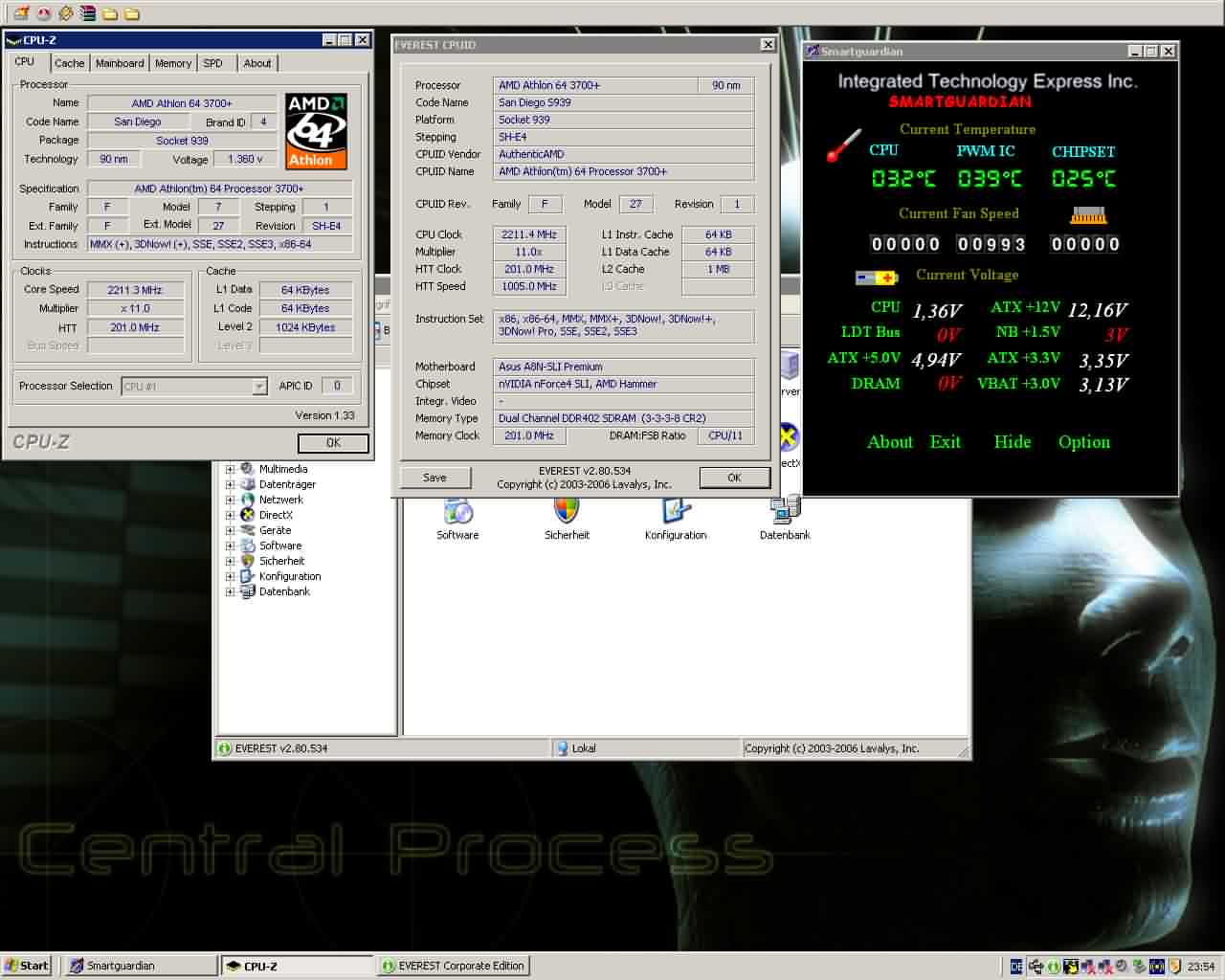Switch to EVEREST Corporate Edition taskbar button
The image size is (1225, 980).
(x=454, y=966)
